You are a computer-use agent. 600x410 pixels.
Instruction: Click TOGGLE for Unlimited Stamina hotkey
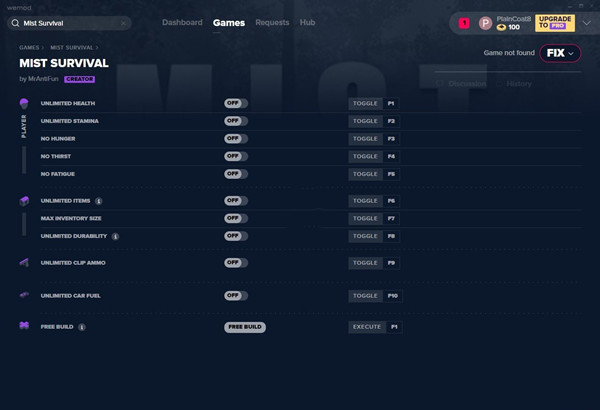365,121
